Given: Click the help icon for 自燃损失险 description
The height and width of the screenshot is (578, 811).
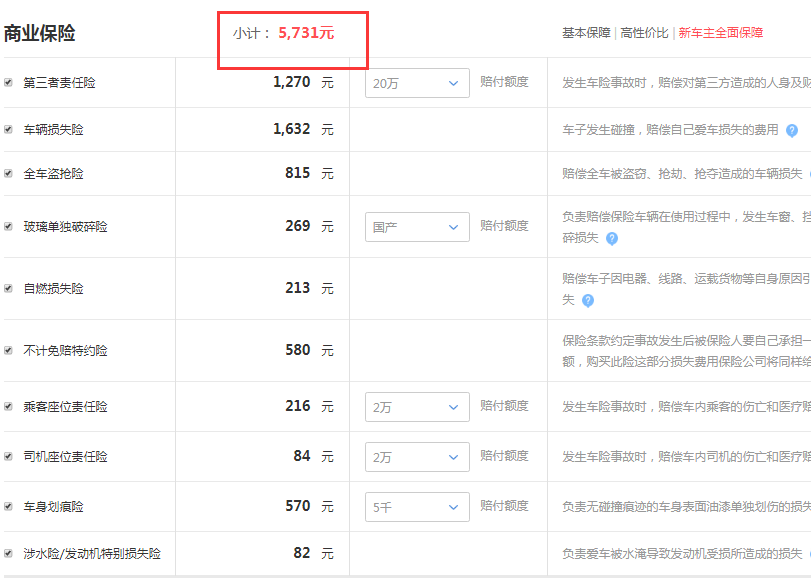Looking at the screenshot, I should tap(588, 300).
